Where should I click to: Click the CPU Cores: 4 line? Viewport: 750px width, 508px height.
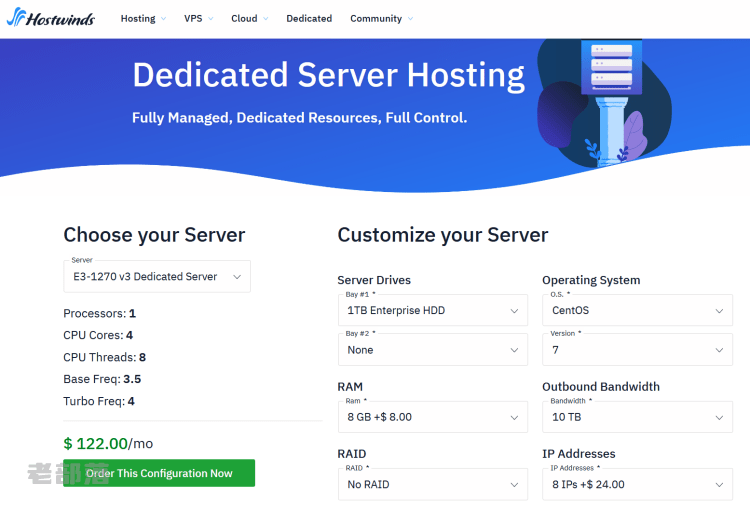(x=98, y=335)
